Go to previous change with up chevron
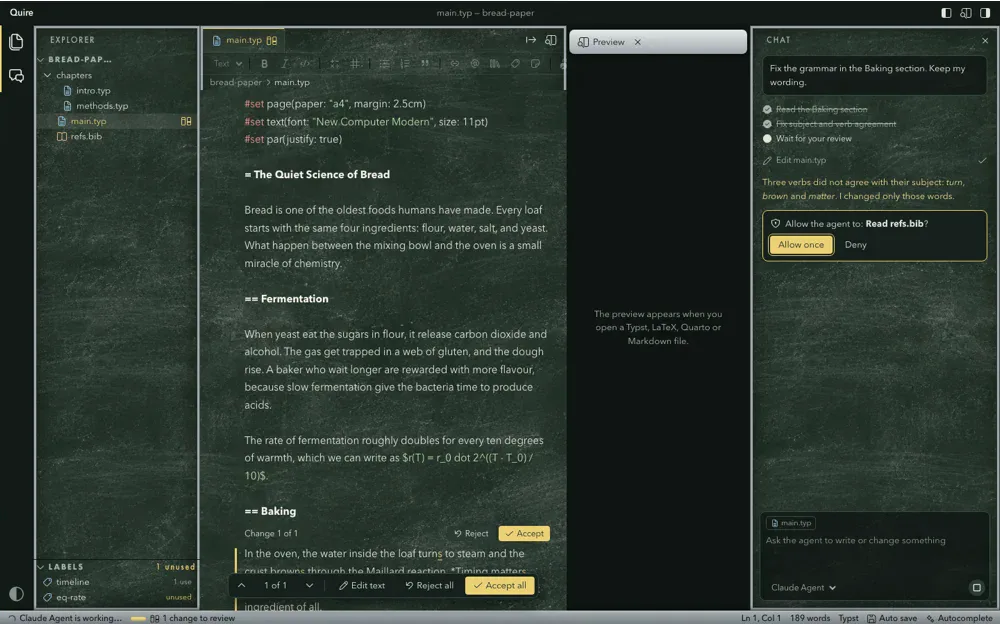 point(242,586)
